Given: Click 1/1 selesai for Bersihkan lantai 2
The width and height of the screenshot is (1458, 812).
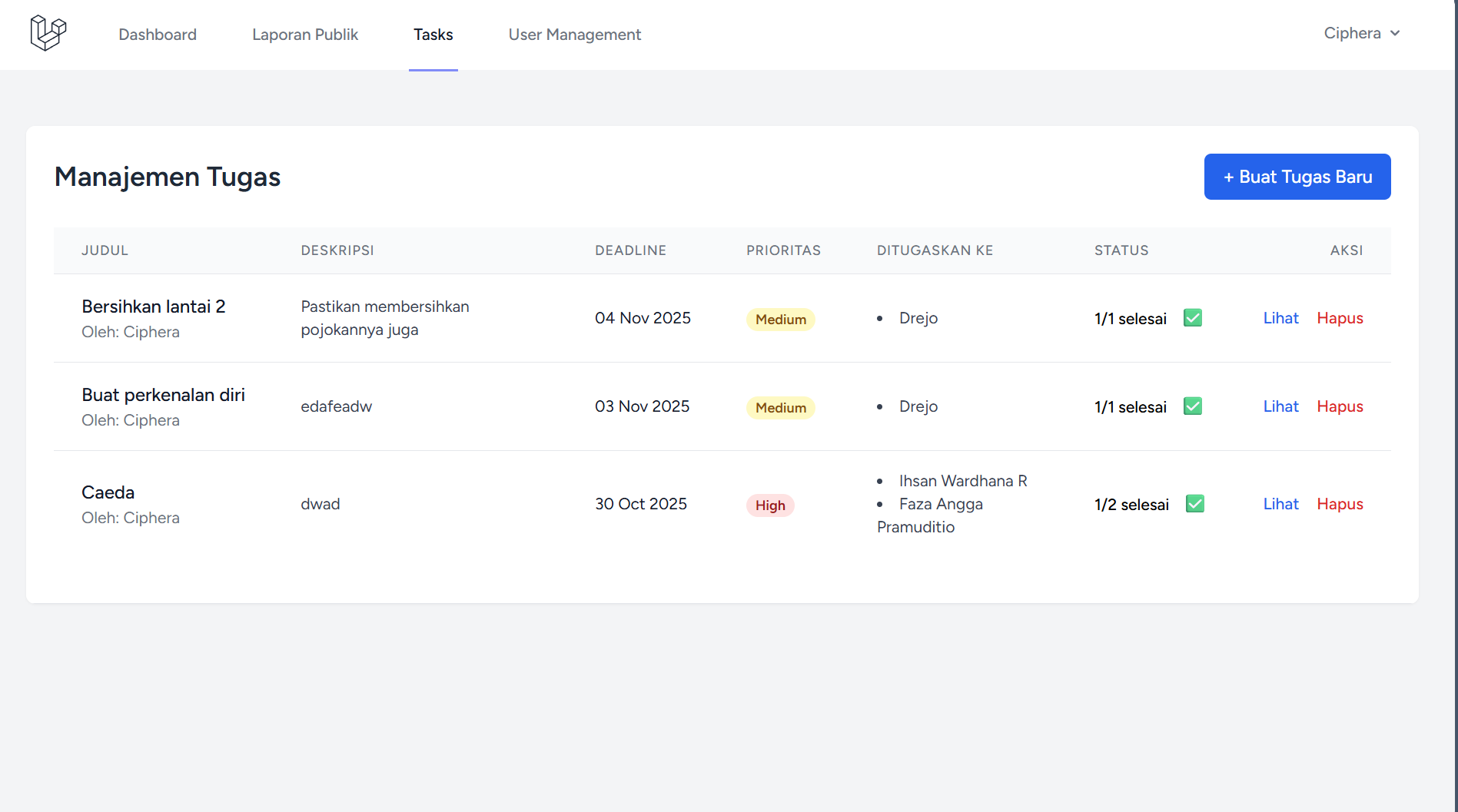Looking at the screenshot, I should [1131, 319].
